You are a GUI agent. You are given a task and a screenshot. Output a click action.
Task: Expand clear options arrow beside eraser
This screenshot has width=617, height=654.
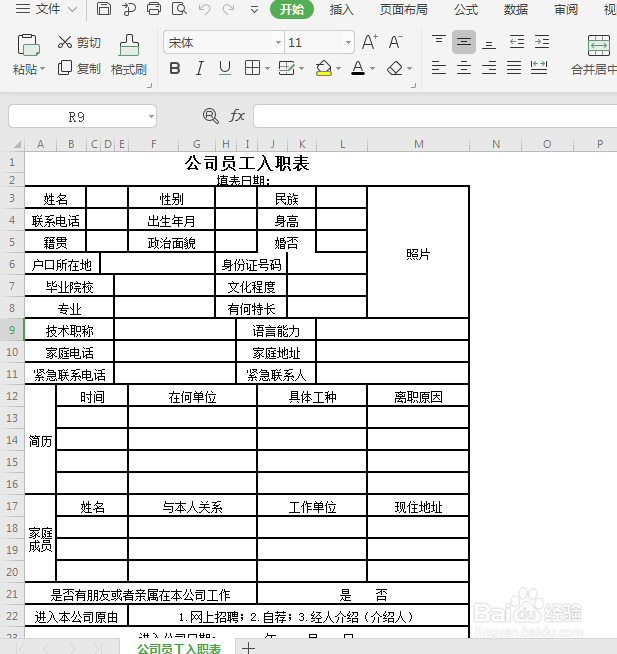pyautogui.click(x=409, y=68)
